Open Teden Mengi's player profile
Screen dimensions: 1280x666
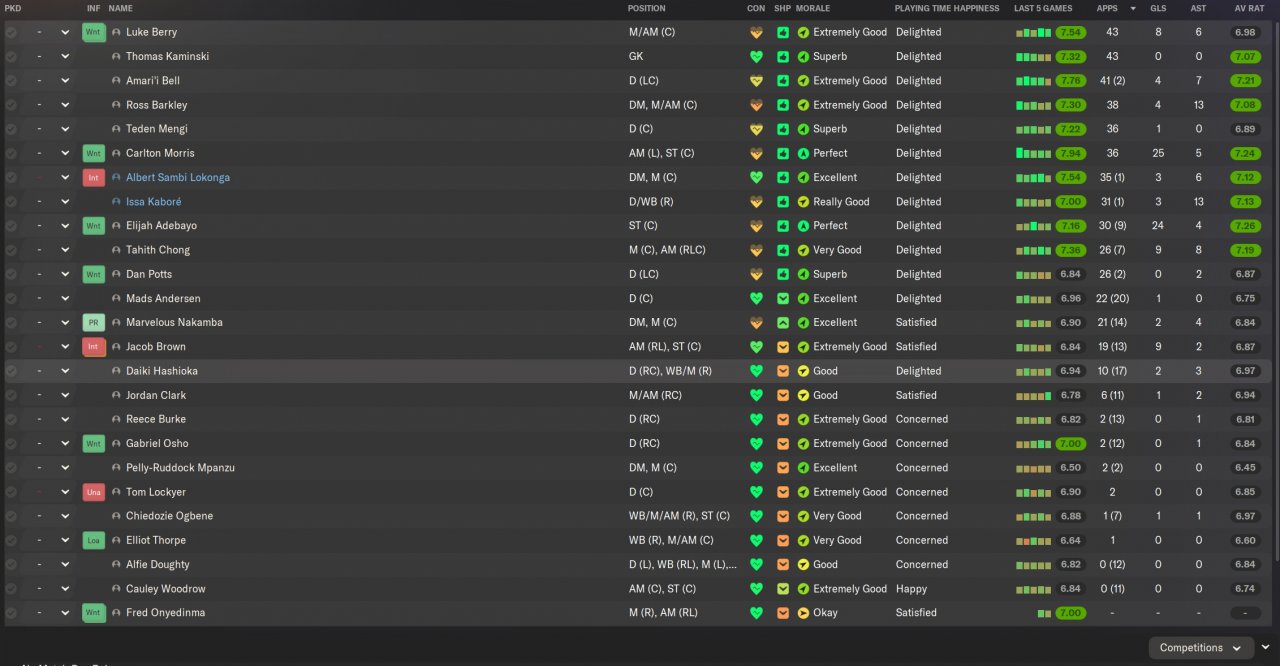tap(156, 129)
